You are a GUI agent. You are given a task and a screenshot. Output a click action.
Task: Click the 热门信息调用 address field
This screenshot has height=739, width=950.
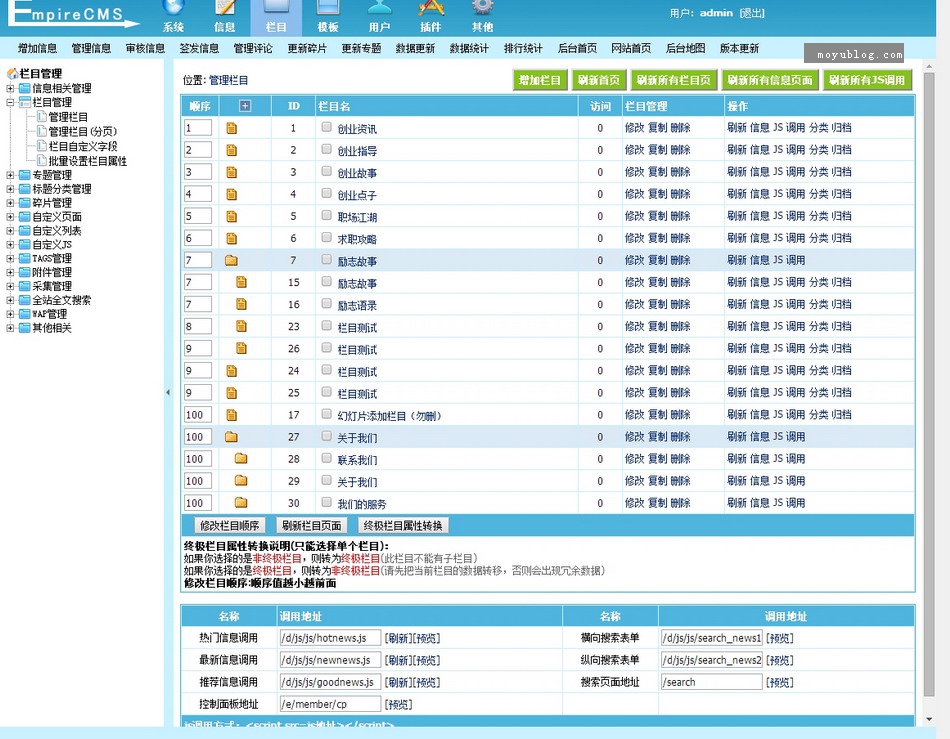click(x=330, y=638)
